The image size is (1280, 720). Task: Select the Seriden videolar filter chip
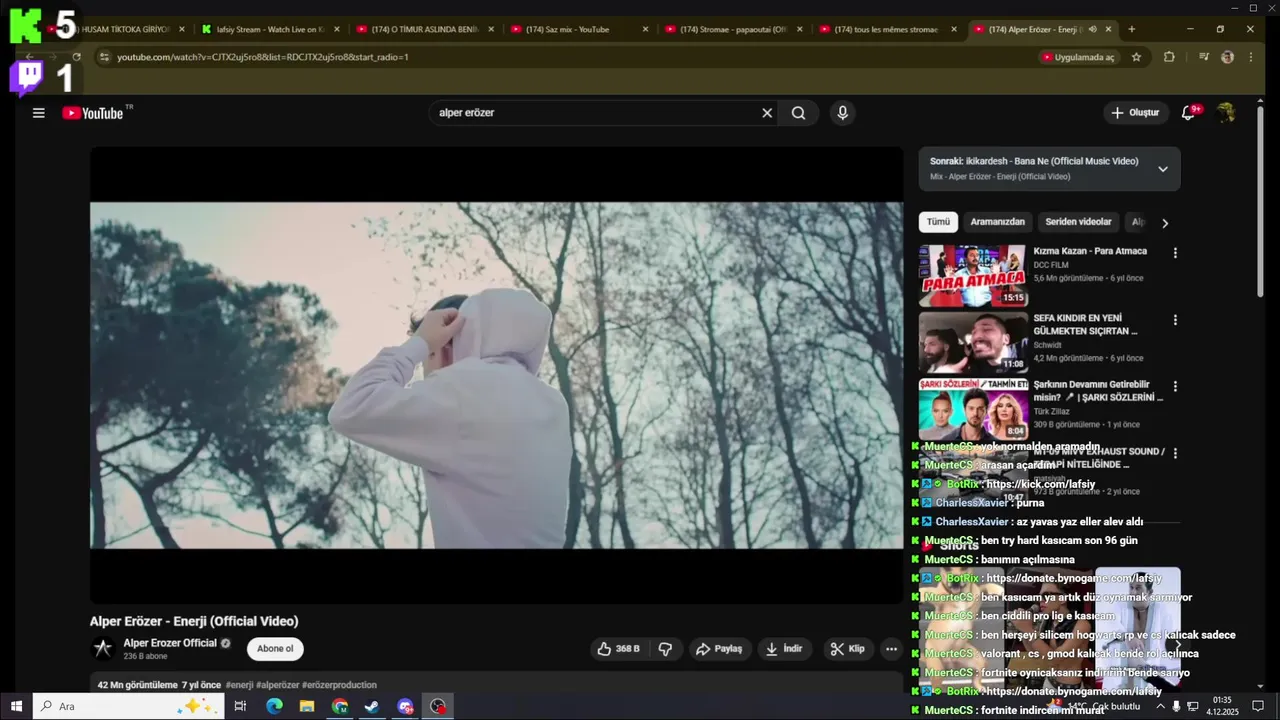[1078, 222]
